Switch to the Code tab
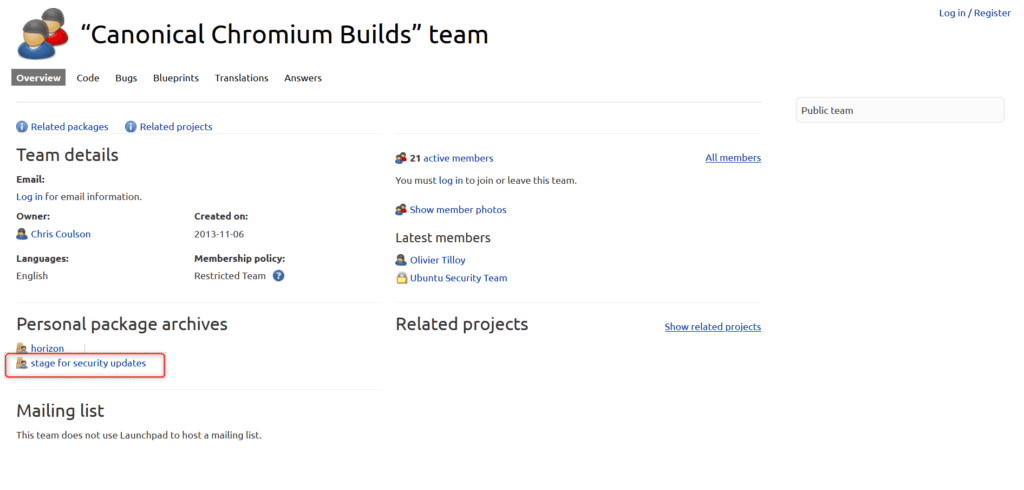 (x=88, y=78)
